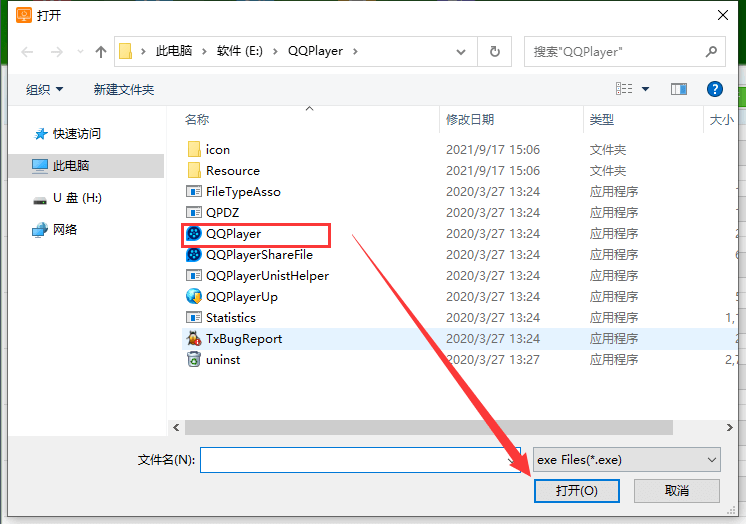This screenshot has height=524, width=746.
Task: Open the 组织 menu
Action: coord(44,89)
